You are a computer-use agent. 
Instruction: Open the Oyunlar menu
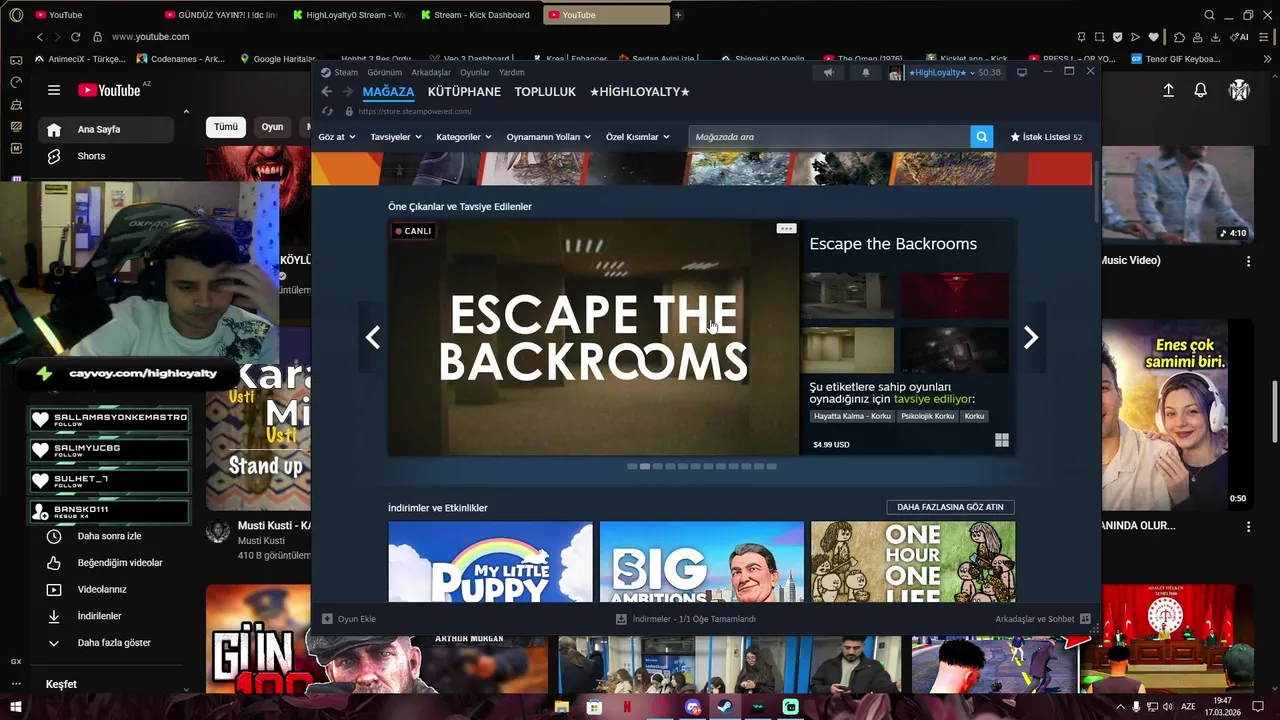click(475, 72)
